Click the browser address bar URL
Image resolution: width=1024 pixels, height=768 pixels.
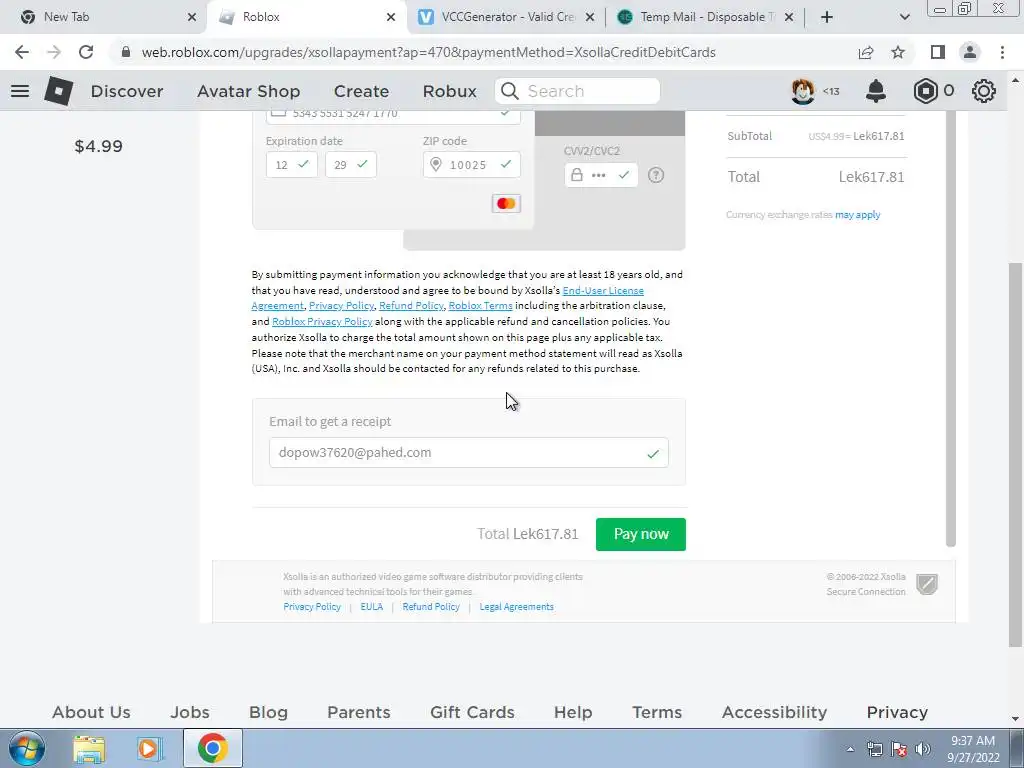(428, 52)
